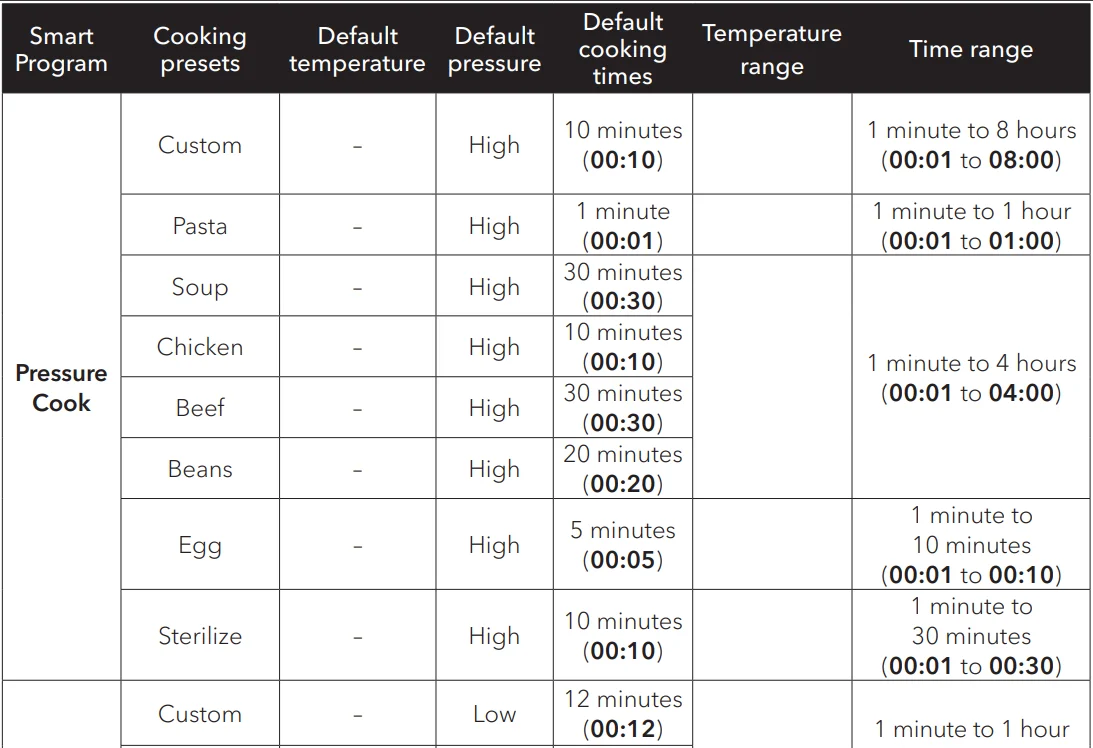Click the Temperature range column header
This screenshot has width=1093, height=748.
(771, 50)
